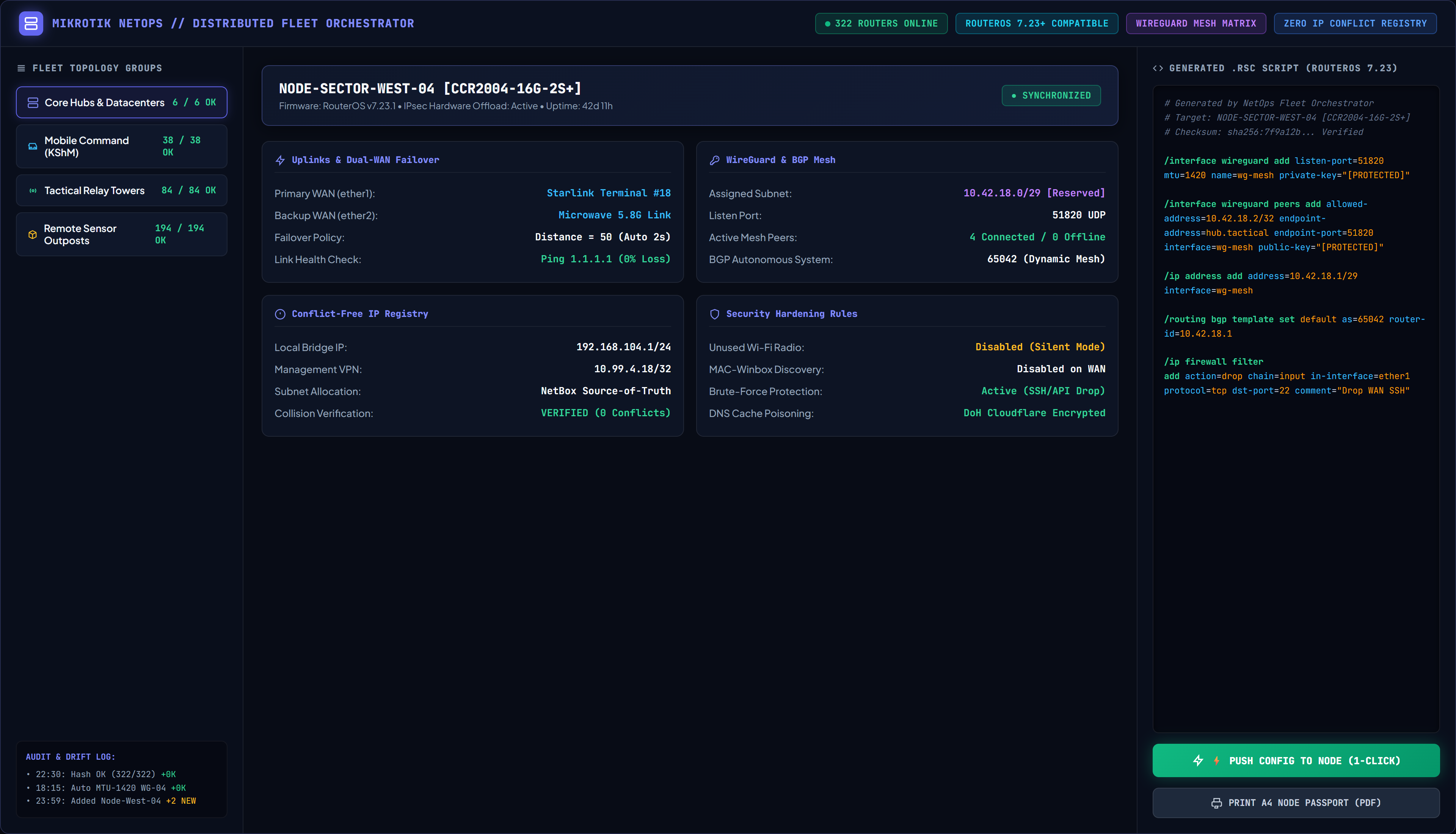
Task: Push config to node with 1-click button
Action: click(x=1296, y=761)
